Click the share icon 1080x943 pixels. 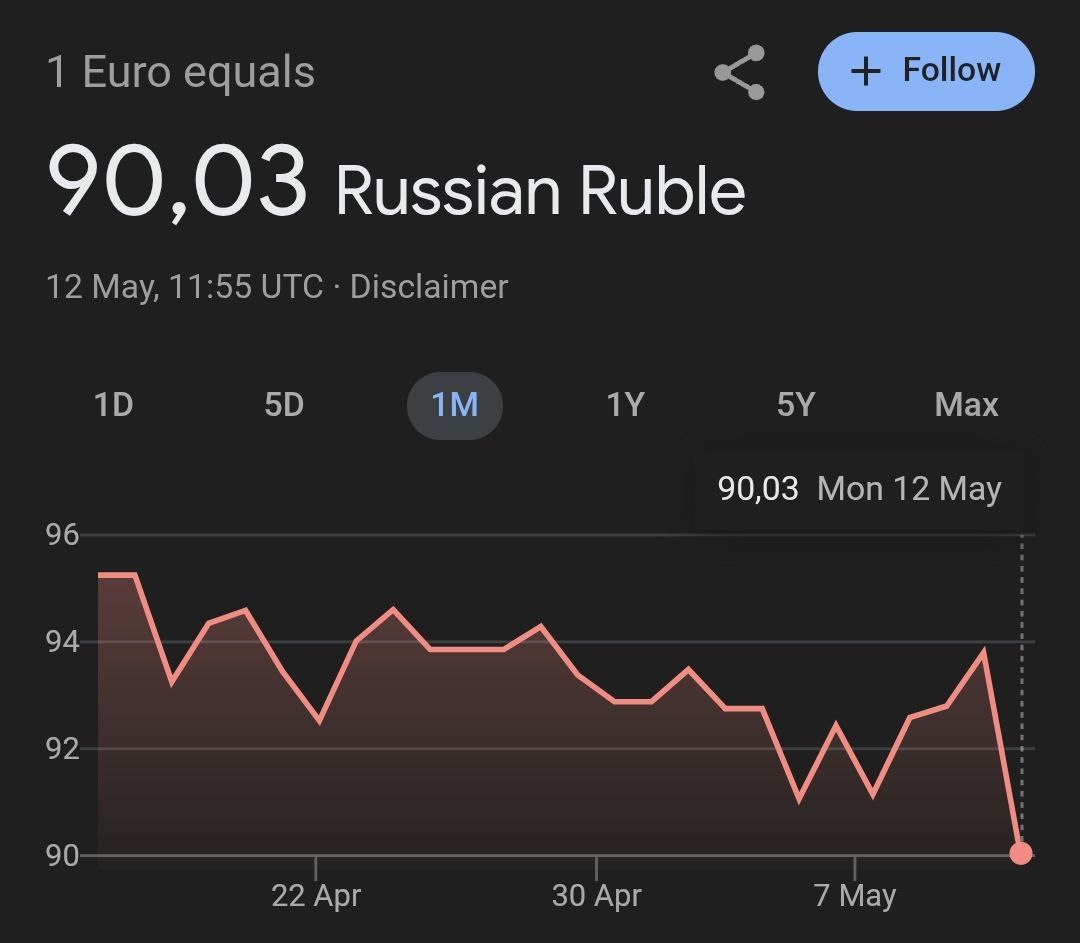pos(739,72)
